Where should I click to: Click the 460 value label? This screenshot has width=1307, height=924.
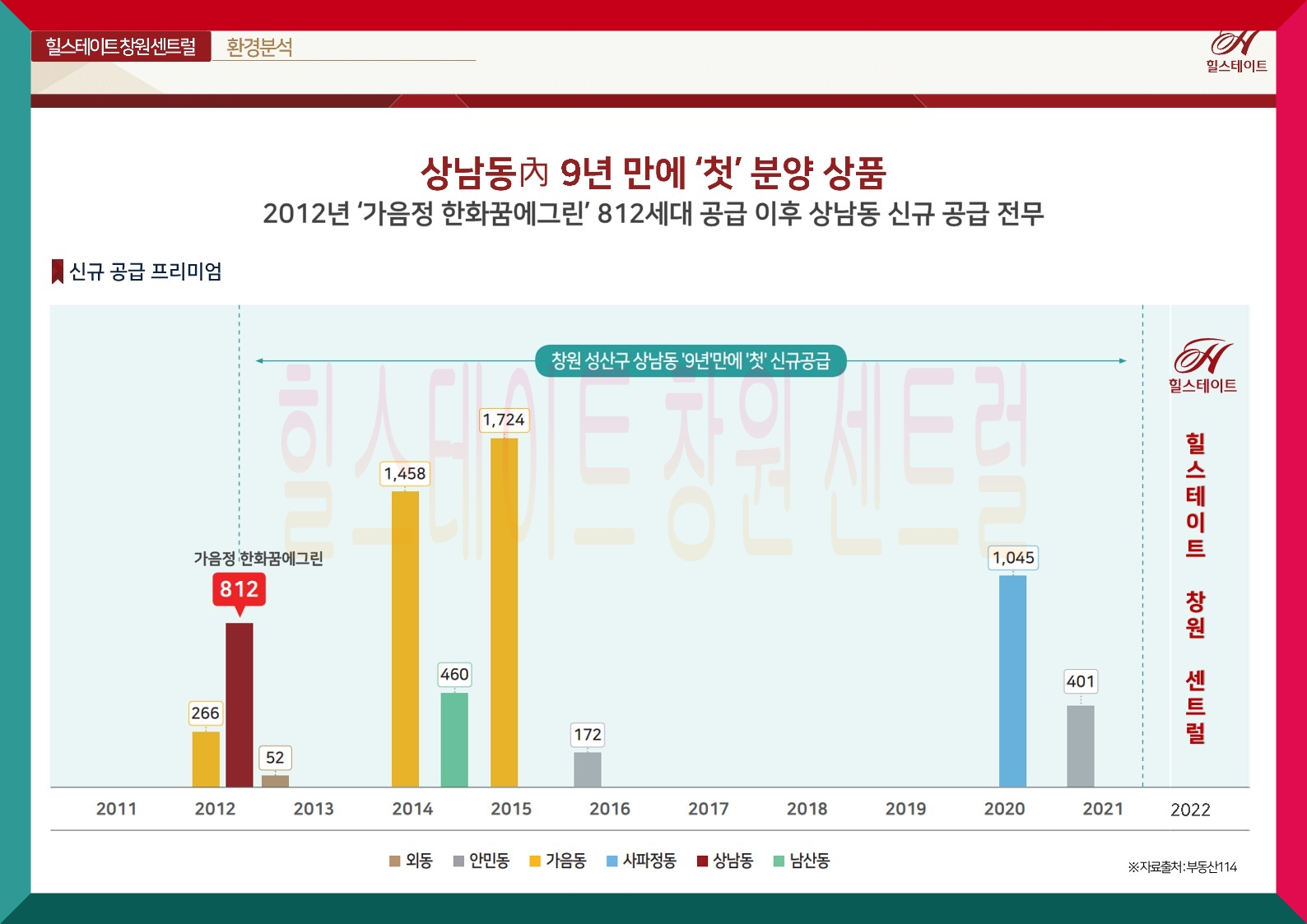pos(454,675)
